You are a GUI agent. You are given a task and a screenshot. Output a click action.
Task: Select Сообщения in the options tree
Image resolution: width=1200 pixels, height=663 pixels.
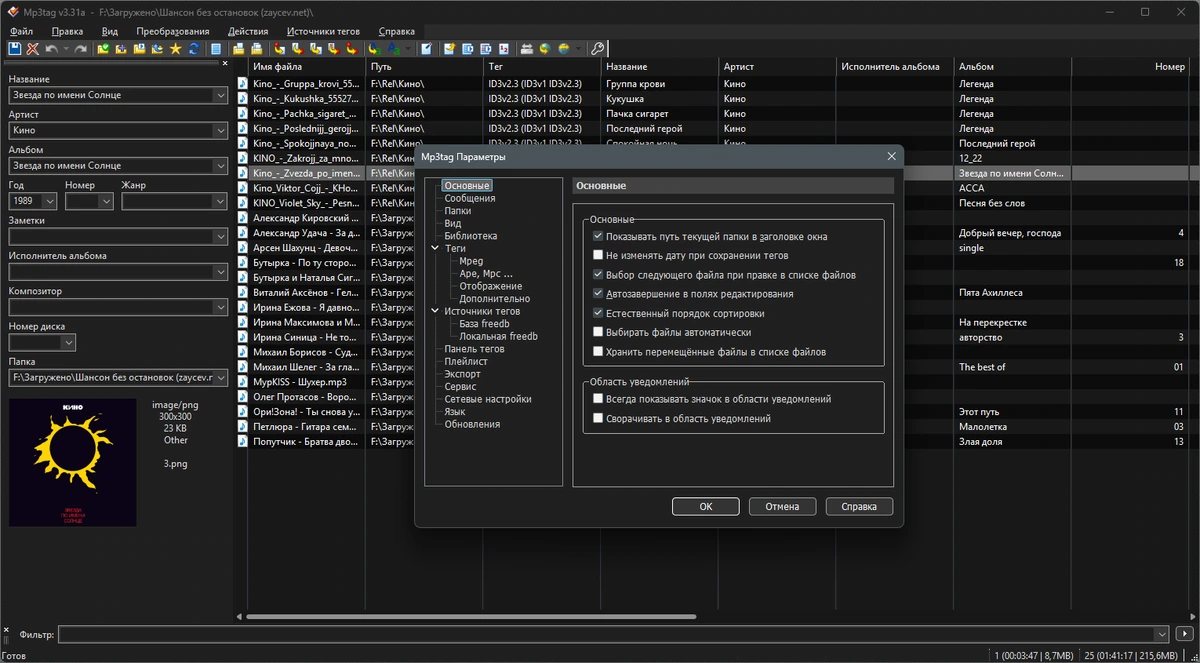click(x=470, y=198)
